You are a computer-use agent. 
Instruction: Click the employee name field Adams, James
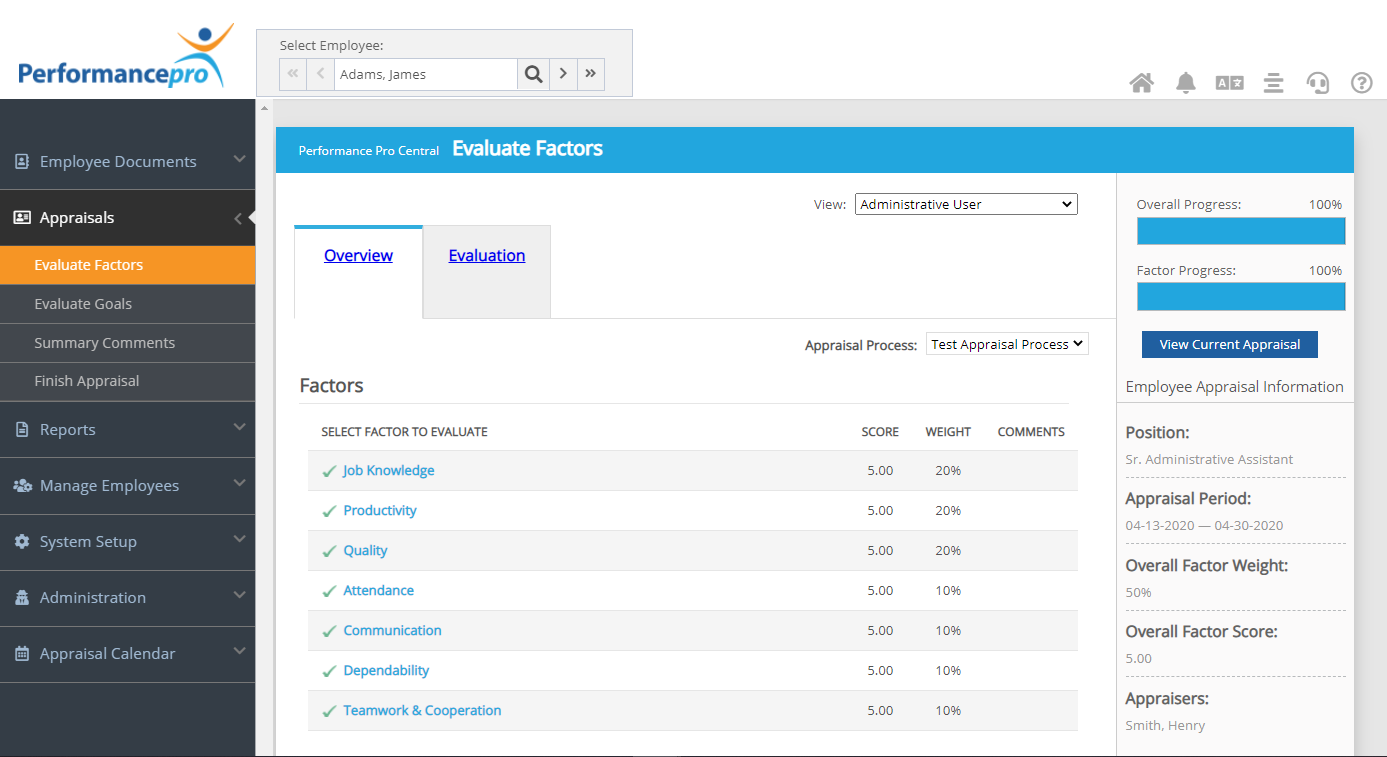coord(426,74)
